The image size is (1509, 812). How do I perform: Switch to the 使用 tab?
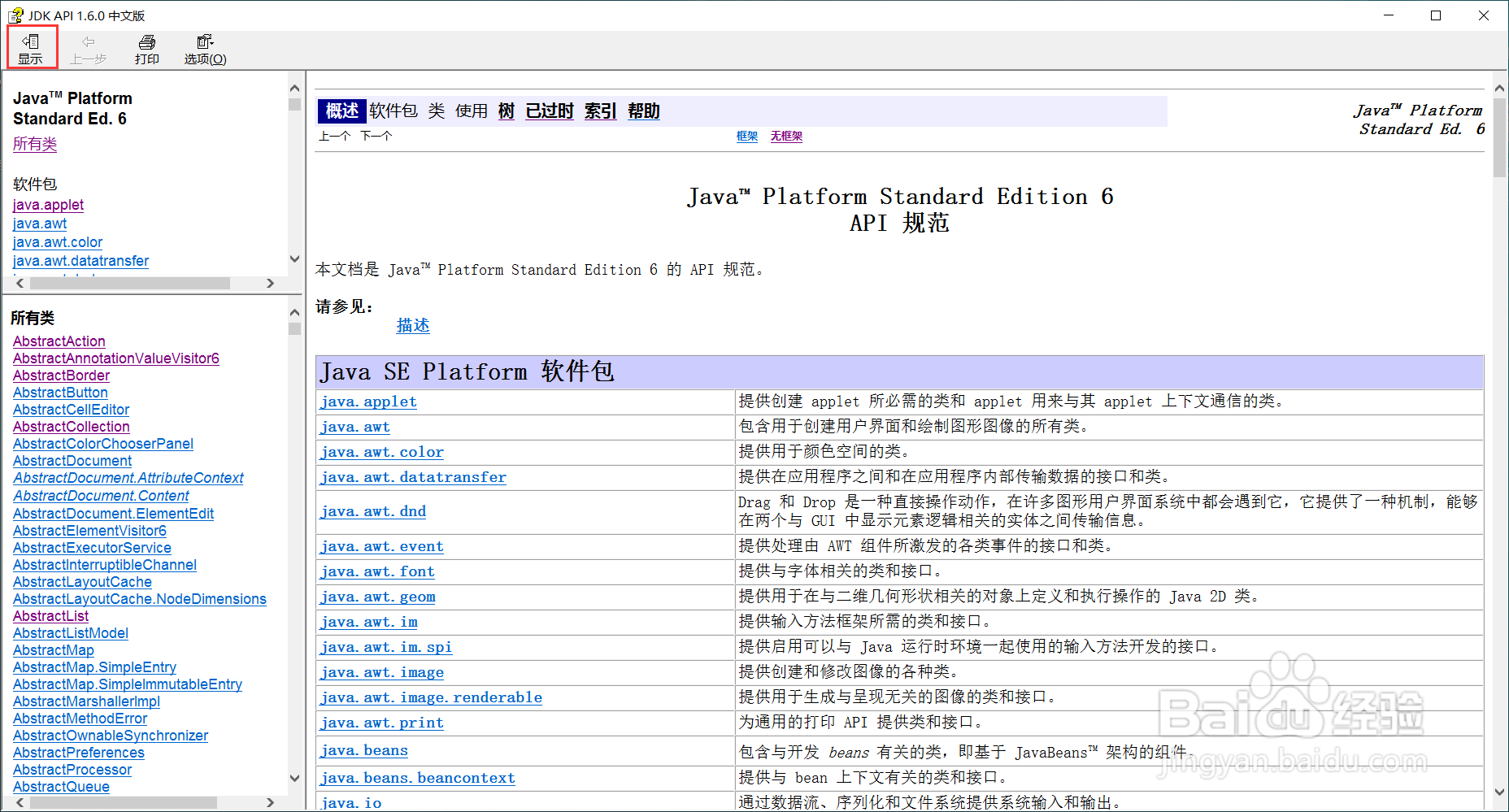tap(470, 111)
